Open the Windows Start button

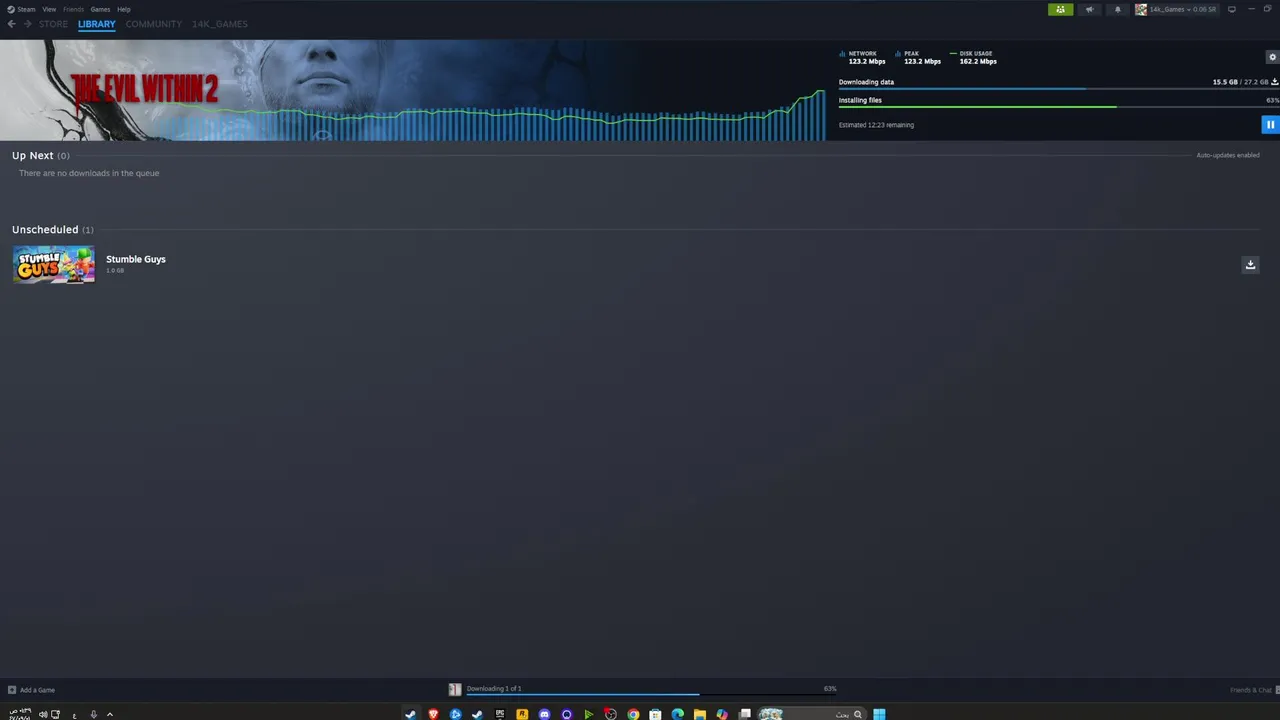click(879, 714)
